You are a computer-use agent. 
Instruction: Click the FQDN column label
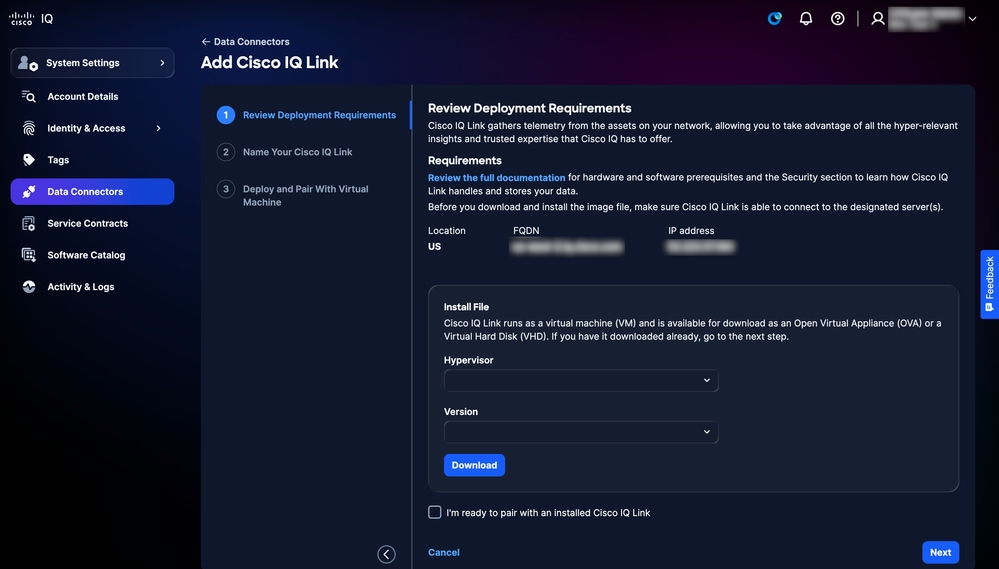point(526,231)
